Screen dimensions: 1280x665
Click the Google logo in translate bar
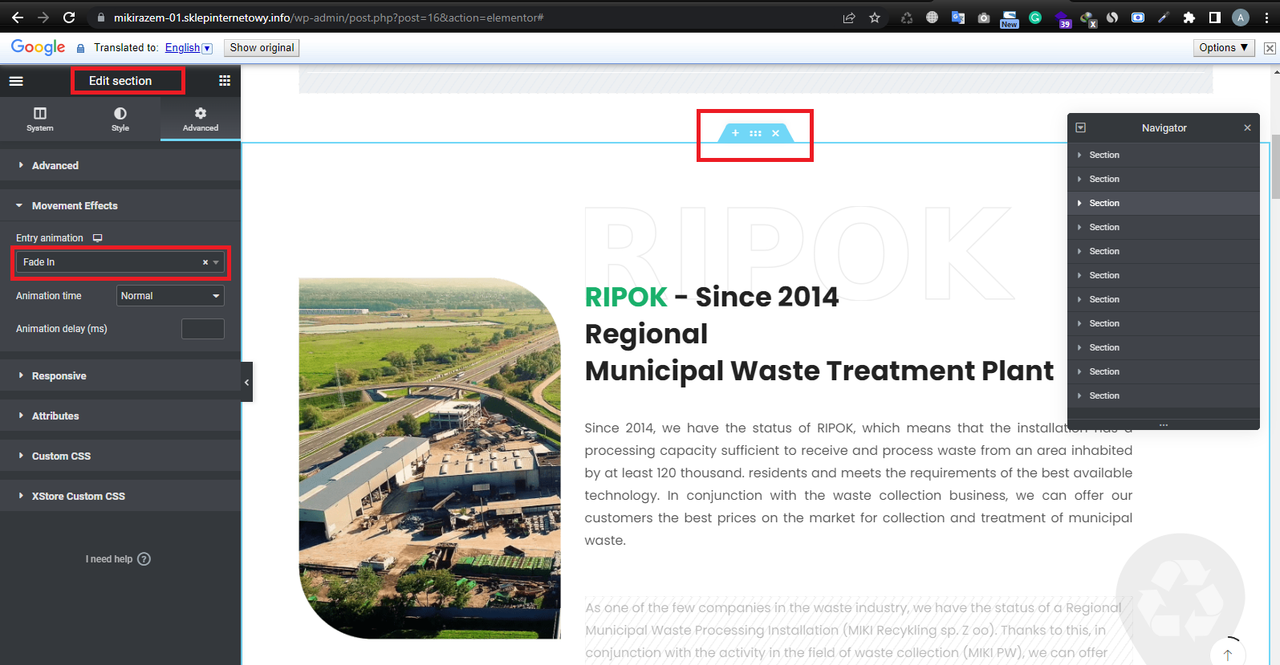pyautogui.click(x=38, y=48)
